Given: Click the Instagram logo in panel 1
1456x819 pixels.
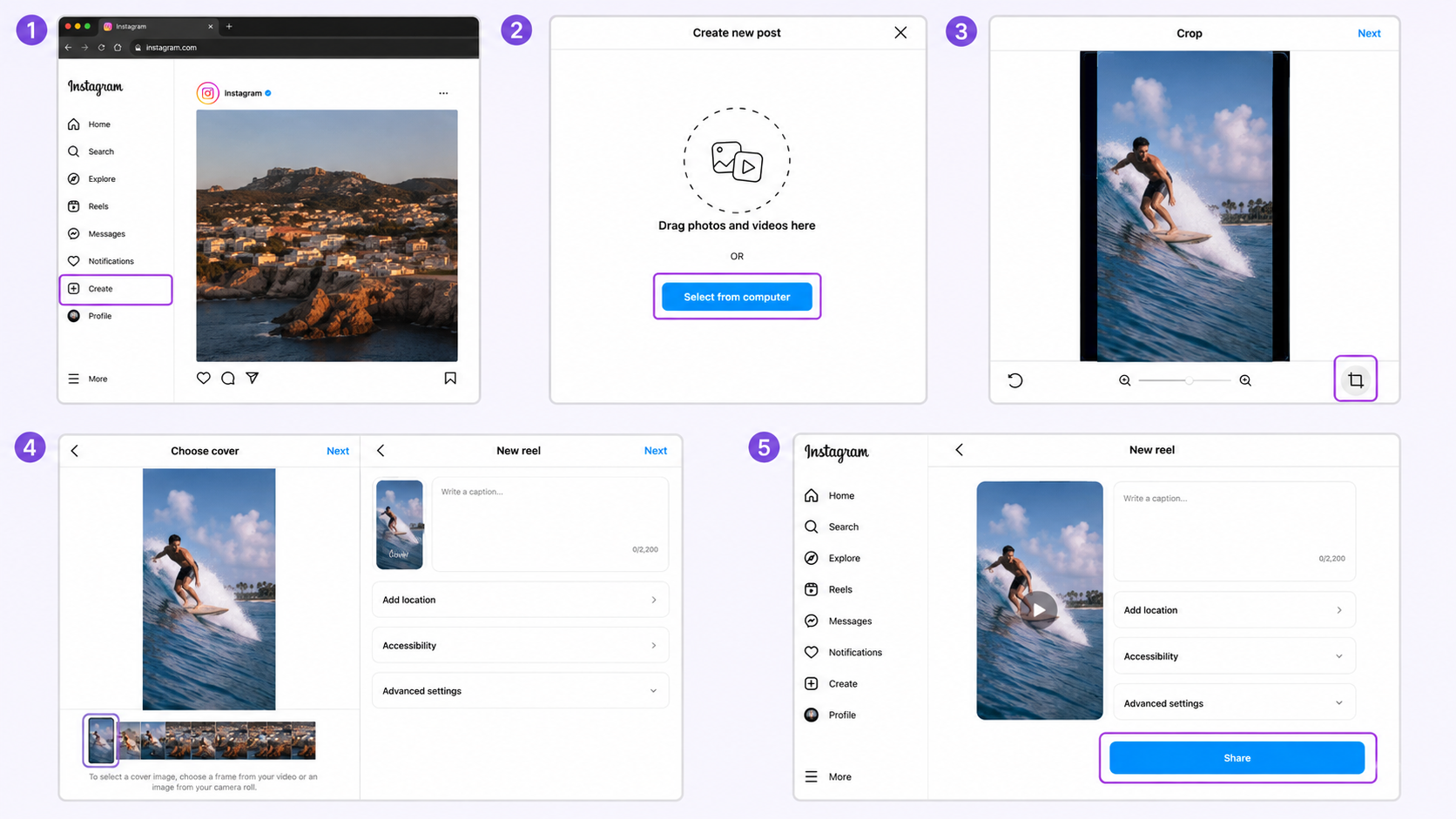Looking at the screenshot, I should pos(95,86).
